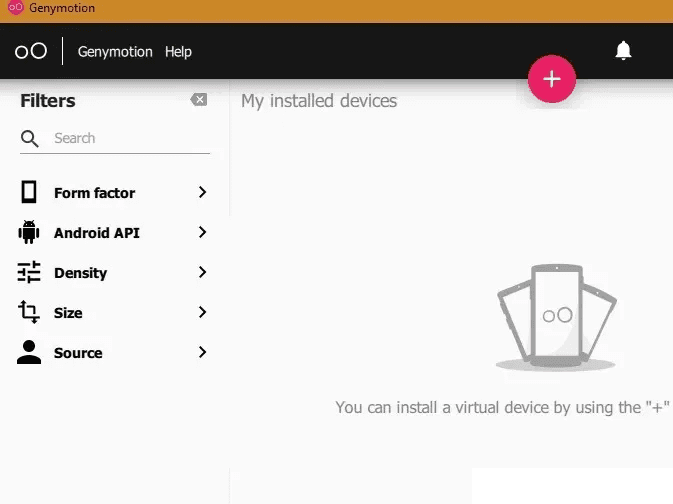Click the Genymotion title bar app icon
The width and height of the screenshot is (673, 504).
tap(16, 7)
